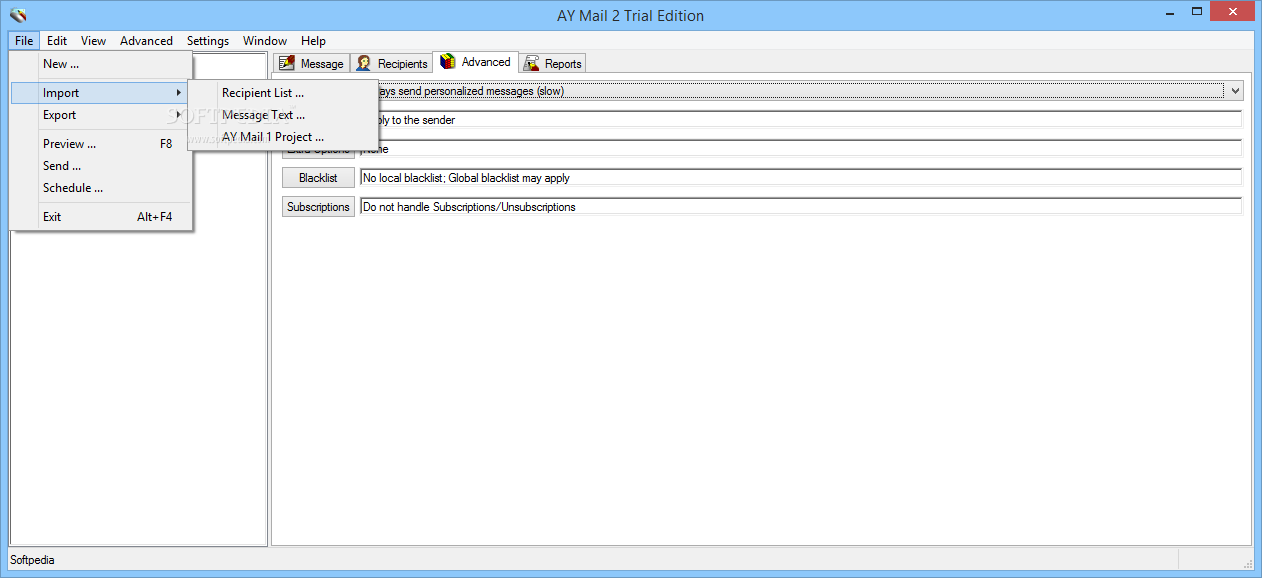Viewport: 1262px width, 578px height.
Task: Expand the Export submenu entry
Action: (x=101, y=115)
